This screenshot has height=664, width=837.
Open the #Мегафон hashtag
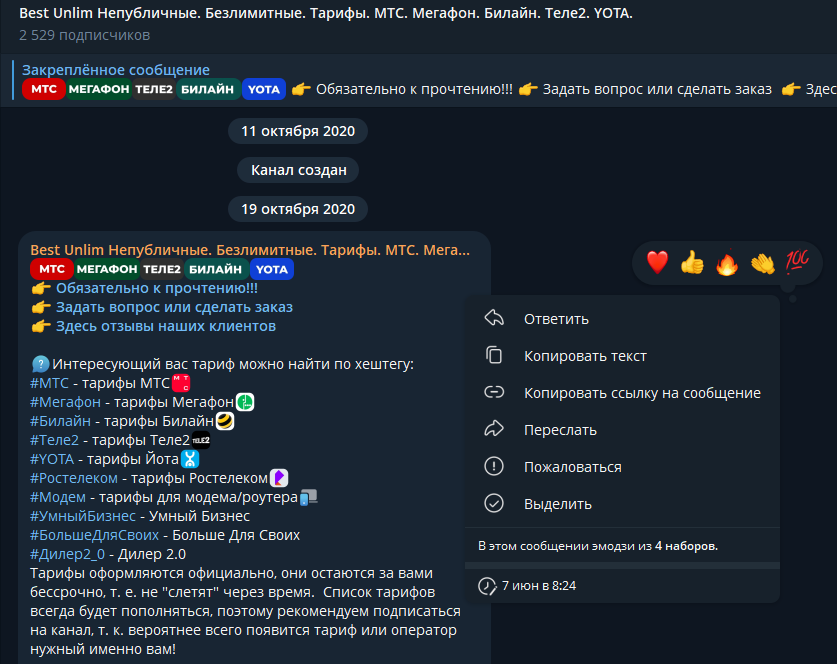[x=66, y=402]
